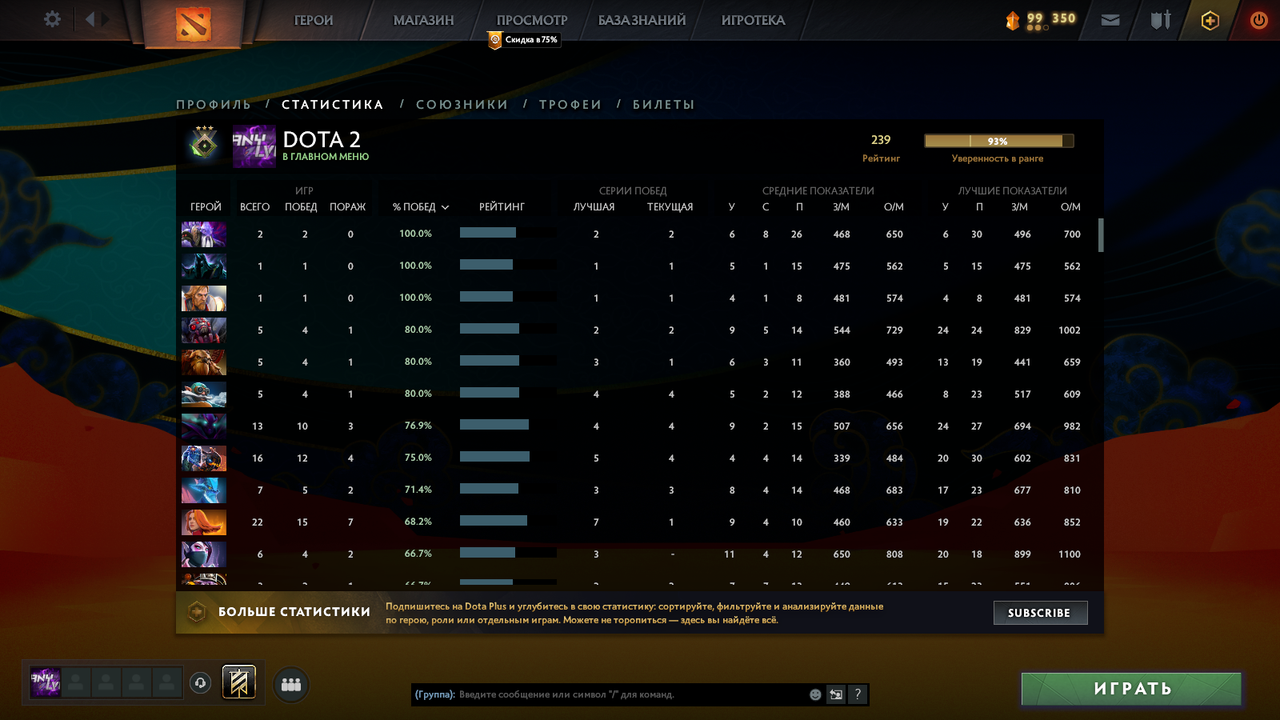Click the green ИГРАТЬ button
The image size is (1280, 720).
click(x=1132, y=689)
